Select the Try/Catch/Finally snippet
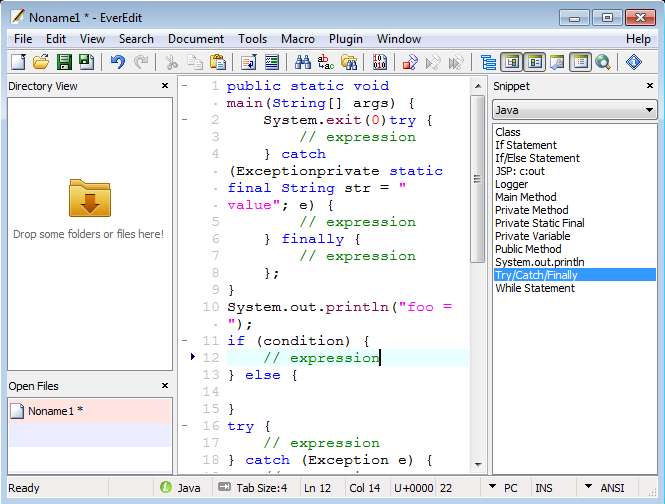The width and height of the screenshot is (665, 504). pyautogui.click(x=575, y=275)
